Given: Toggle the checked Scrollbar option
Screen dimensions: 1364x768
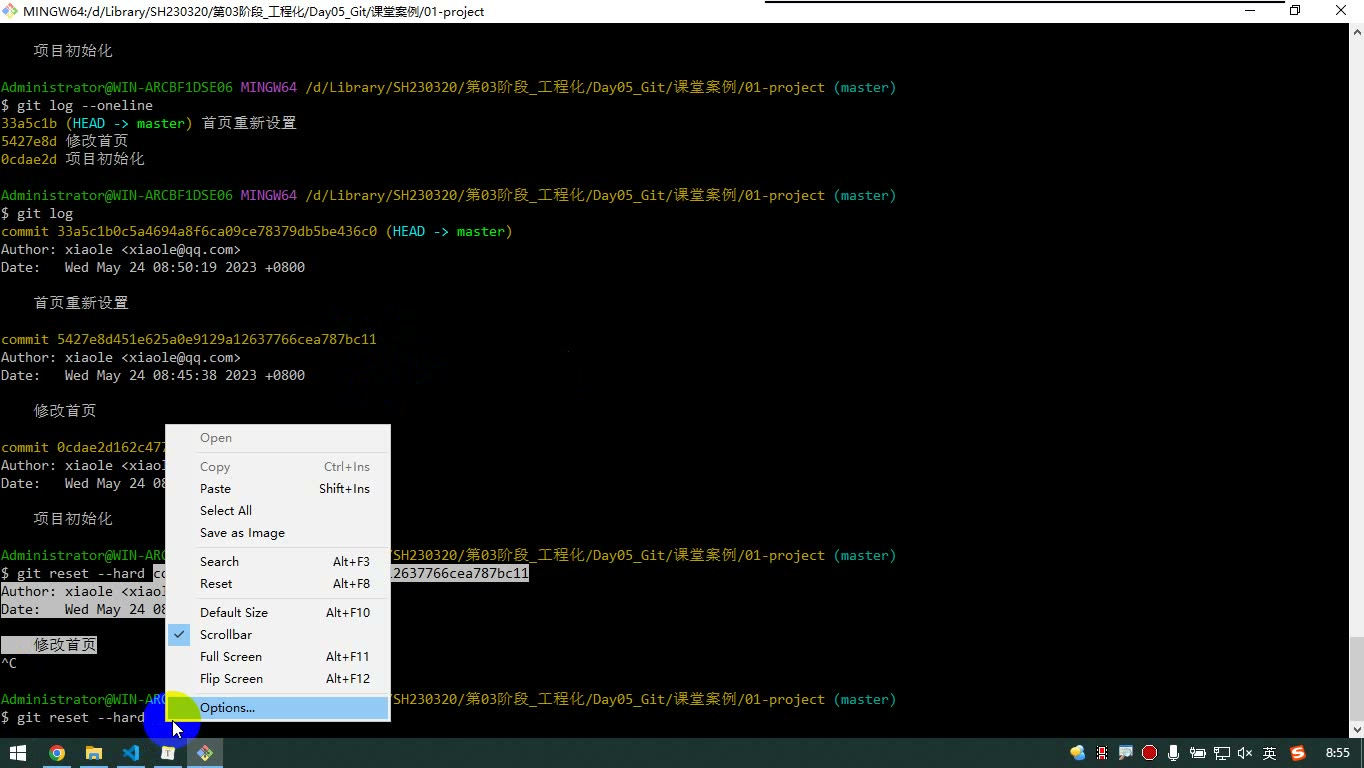Looking at the screenshot, I should coord(277,635).
